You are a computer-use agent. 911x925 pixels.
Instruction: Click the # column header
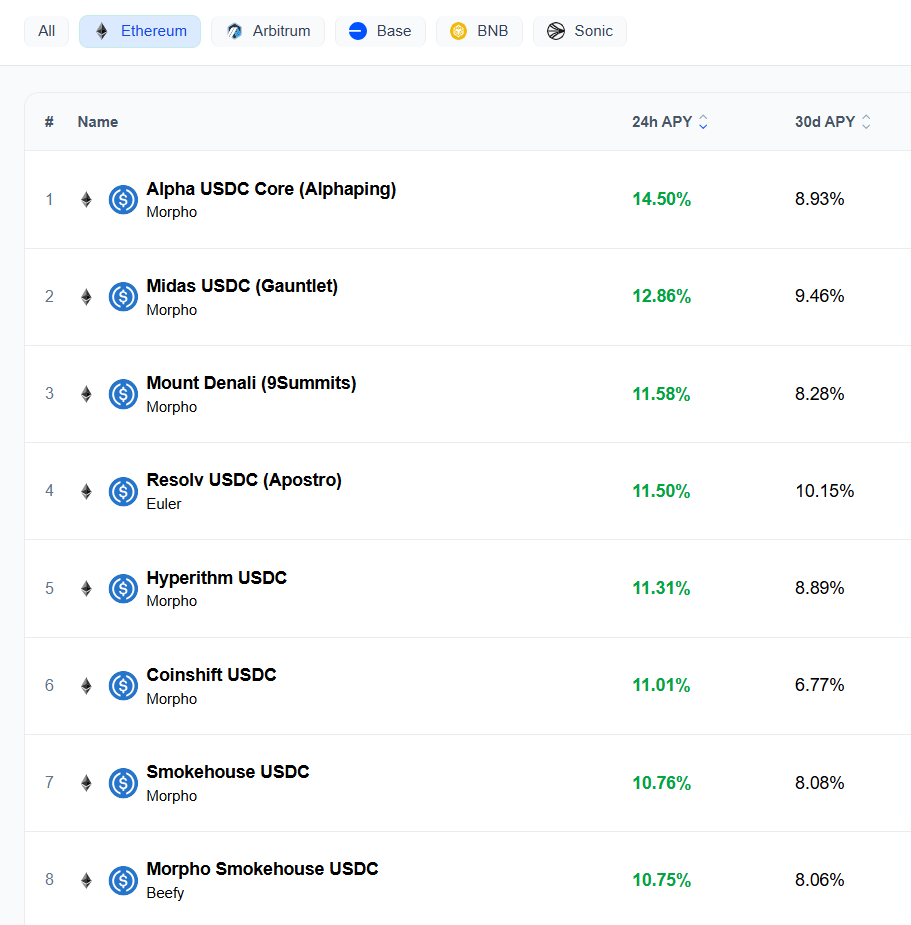click(x=49, y=122)
